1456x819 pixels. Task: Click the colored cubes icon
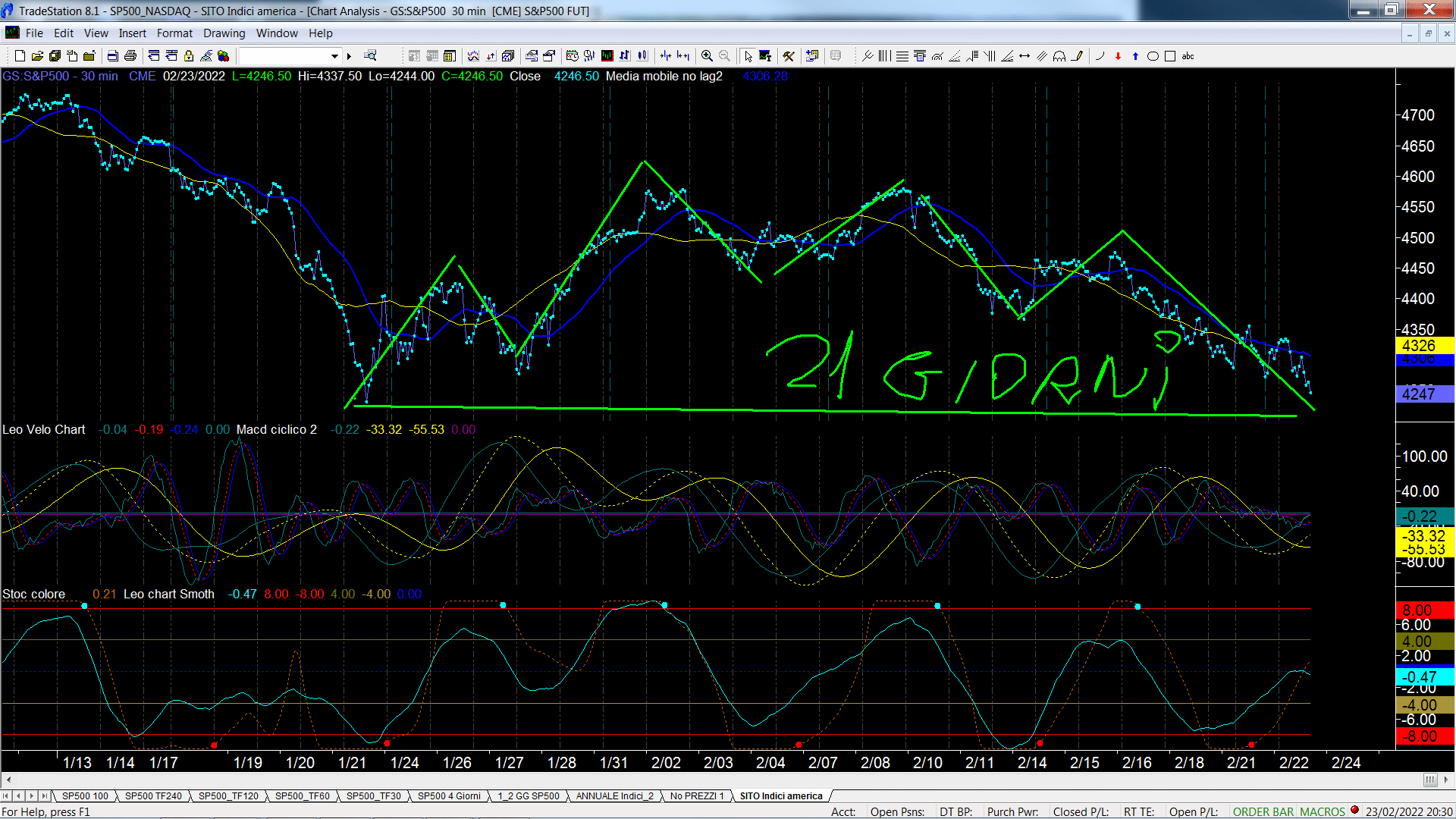223,55
